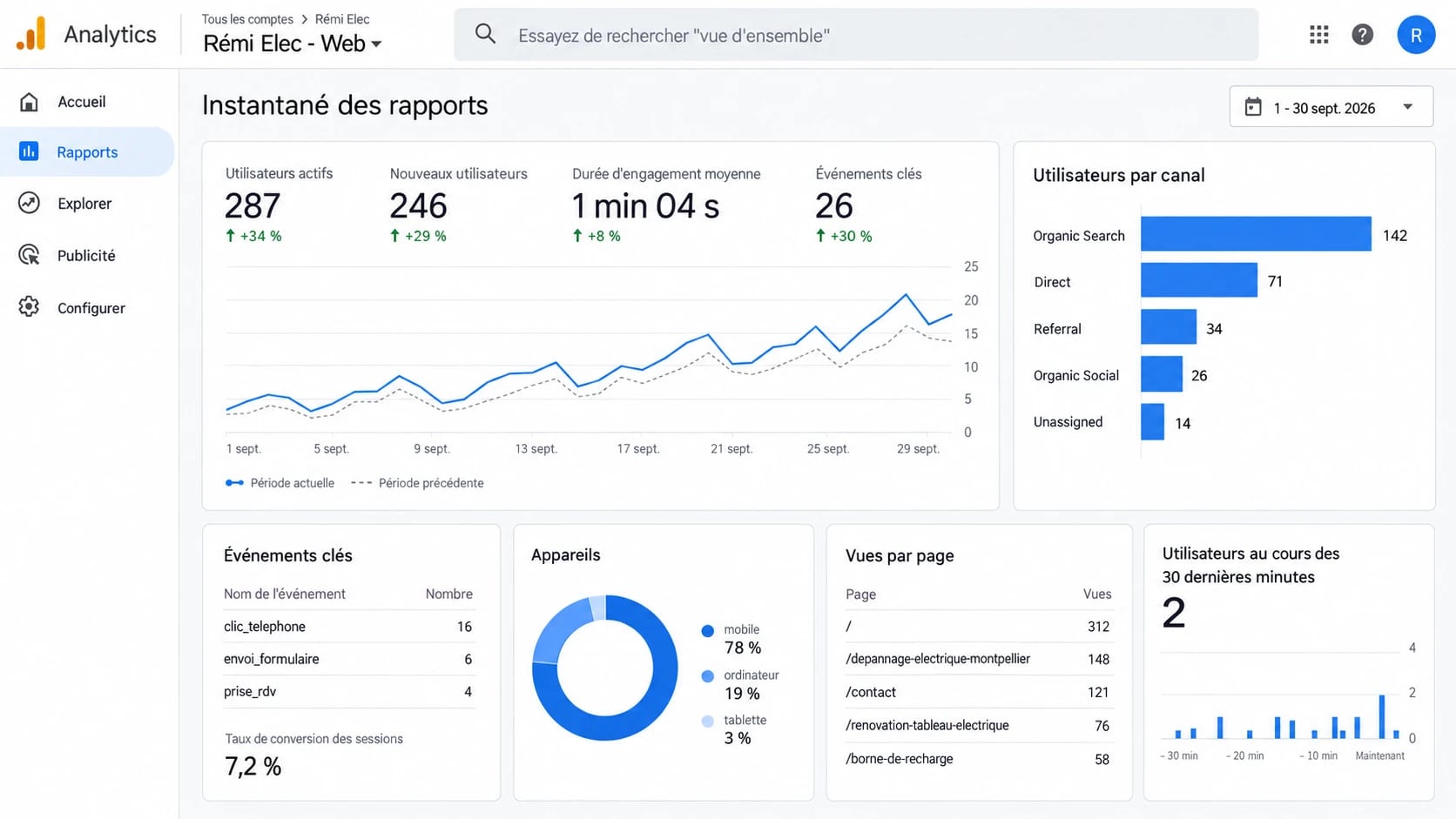Select Rapports in the sidebar
The height and width of the screenshot is (819, 1456).
click(x=87, y=151)
